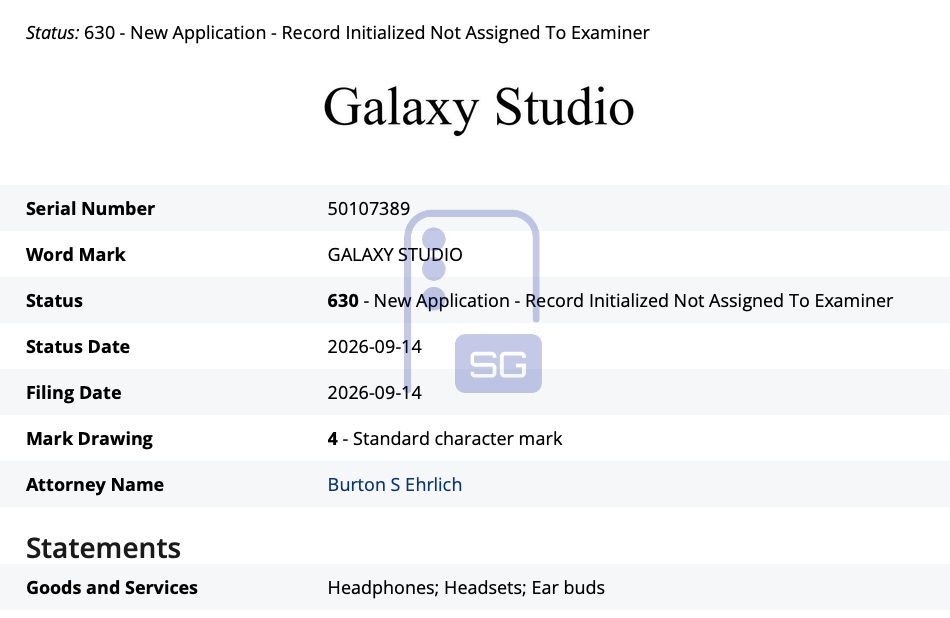Click the bold Status label in the table

pos(54,301)
